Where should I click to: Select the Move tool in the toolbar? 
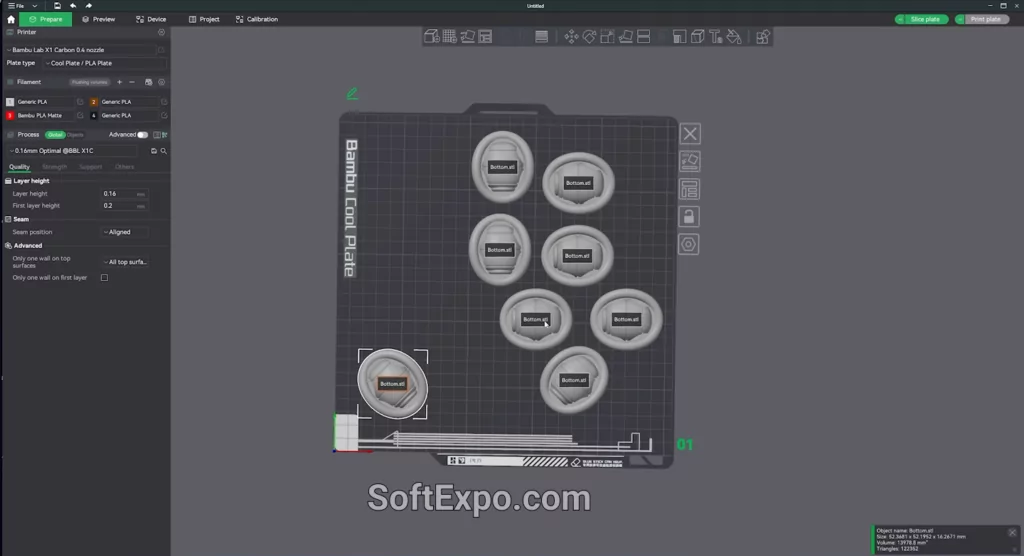pos(571,37)
